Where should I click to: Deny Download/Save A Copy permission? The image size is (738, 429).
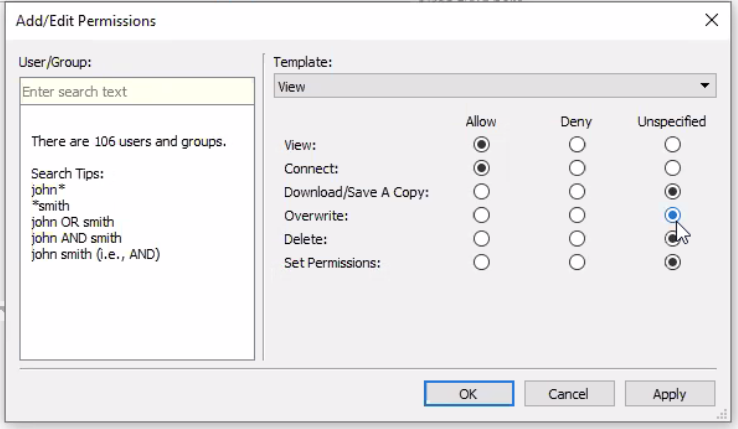(576, 191)
